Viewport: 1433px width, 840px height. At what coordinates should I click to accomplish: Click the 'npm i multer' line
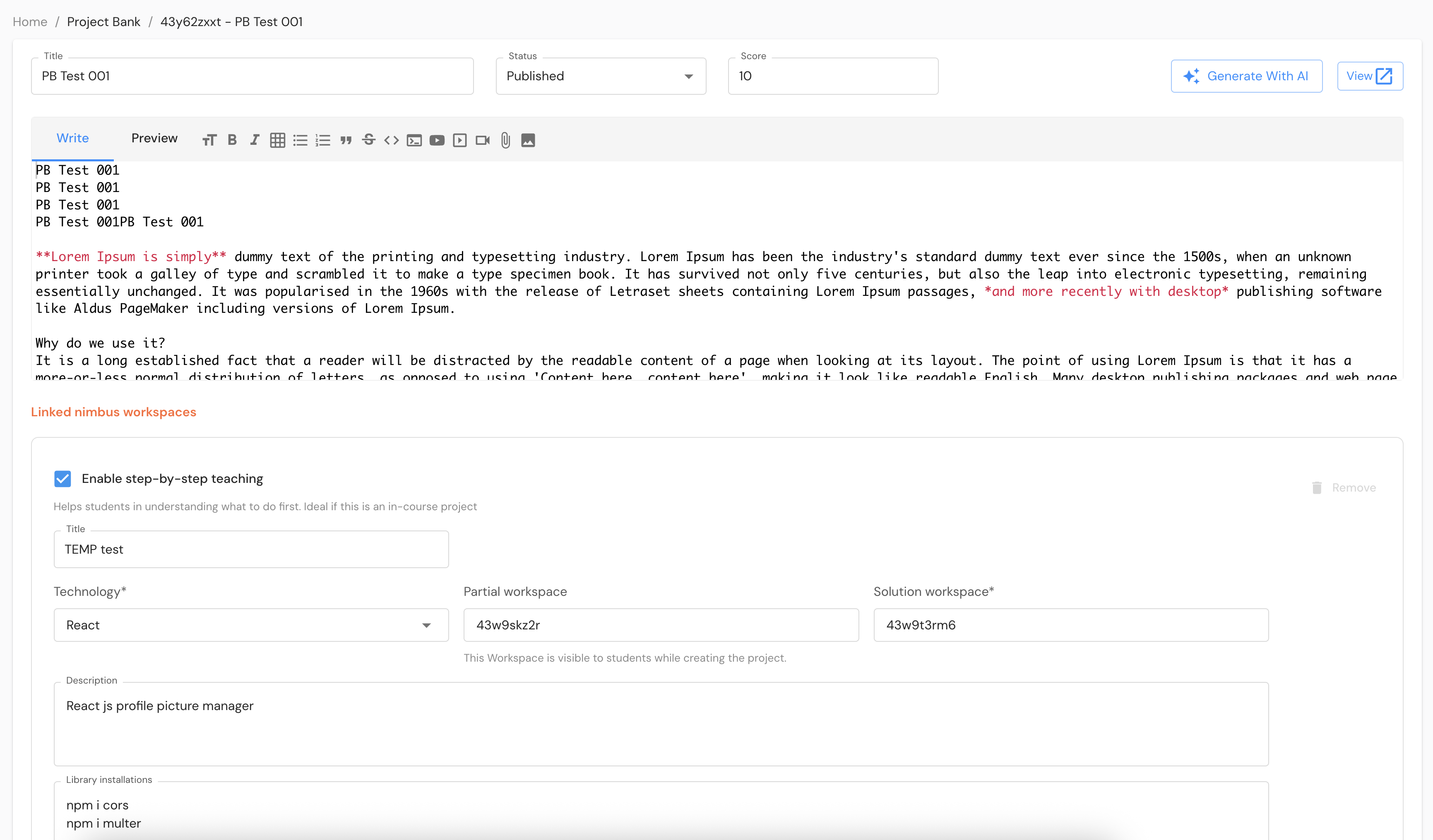[x=103, y=823]
